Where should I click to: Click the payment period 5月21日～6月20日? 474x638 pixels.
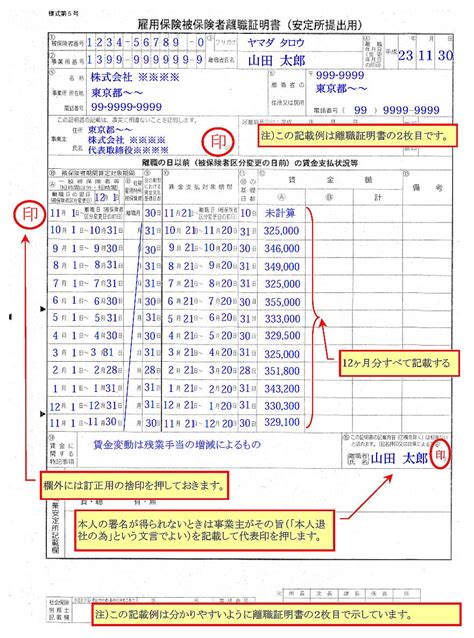click(x=201, y=318)
